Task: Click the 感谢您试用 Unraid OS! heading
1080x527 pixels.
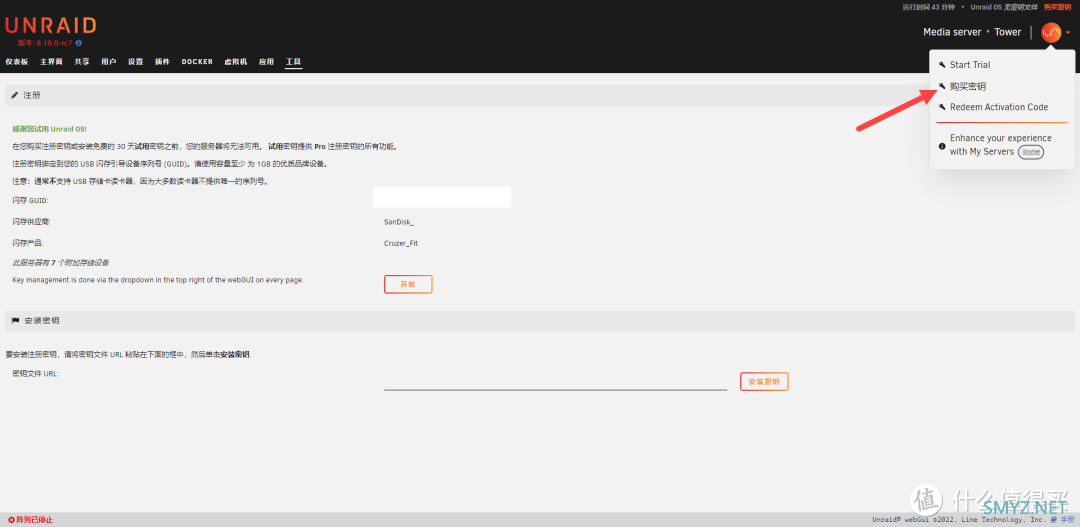Action: (x=50, y=129)
